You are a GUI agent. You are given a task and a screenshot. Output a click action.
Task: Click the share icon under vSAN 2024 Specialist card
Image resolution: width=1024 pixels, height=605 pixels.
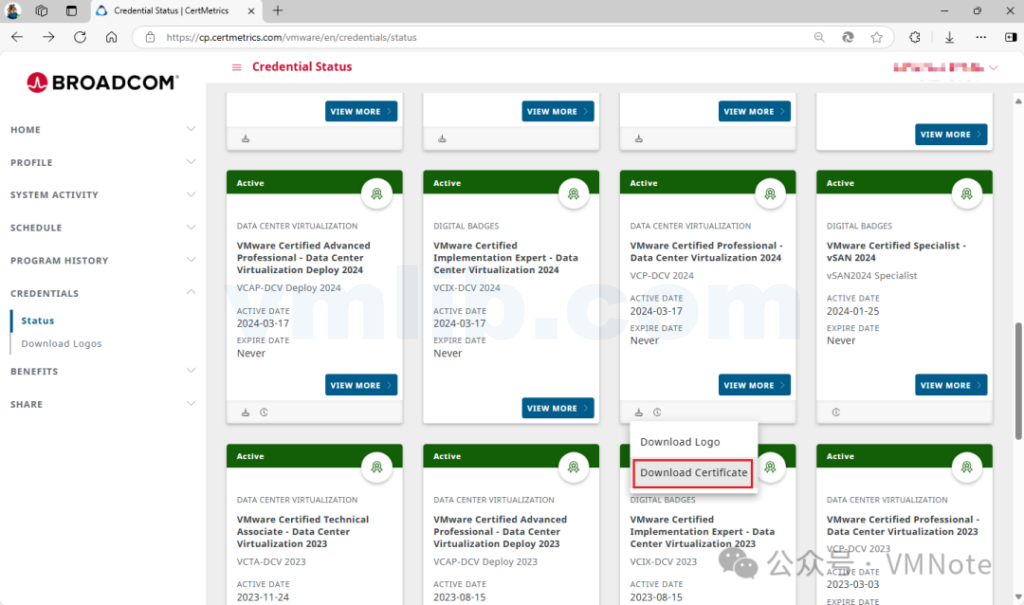836,411
